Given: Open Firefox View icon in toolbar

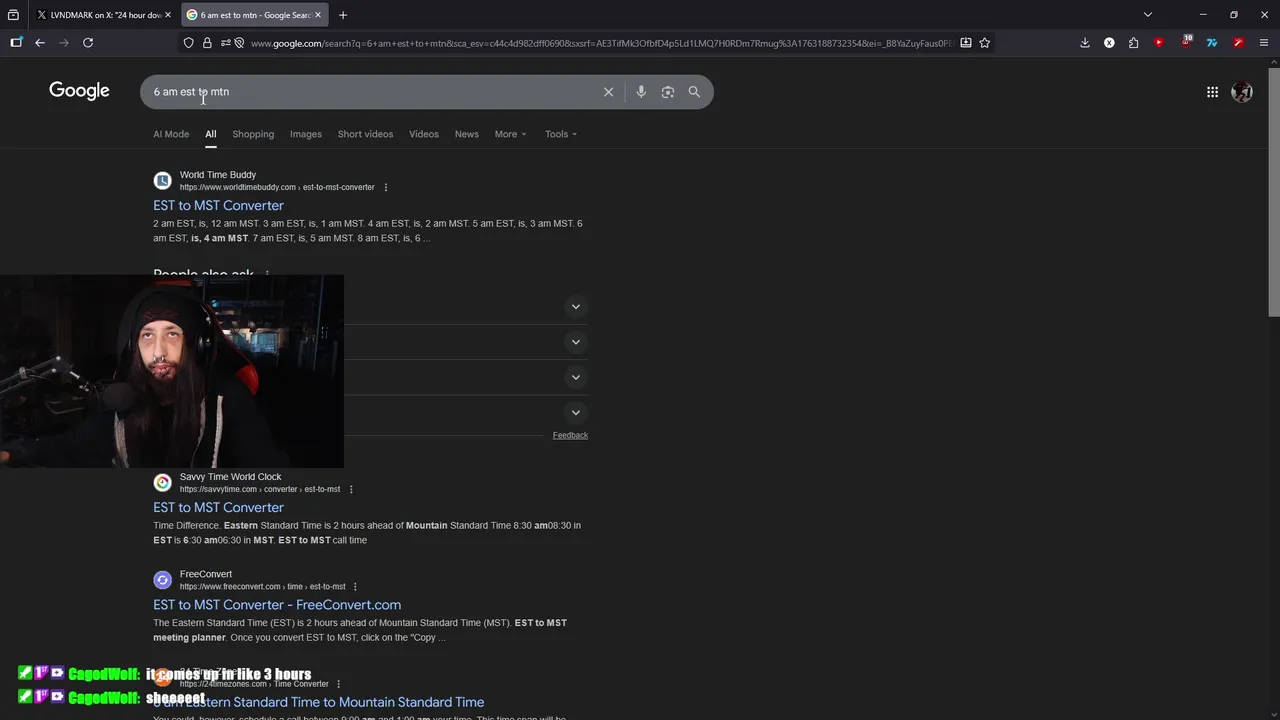Looking at the screenshot, I should point(16,43).
